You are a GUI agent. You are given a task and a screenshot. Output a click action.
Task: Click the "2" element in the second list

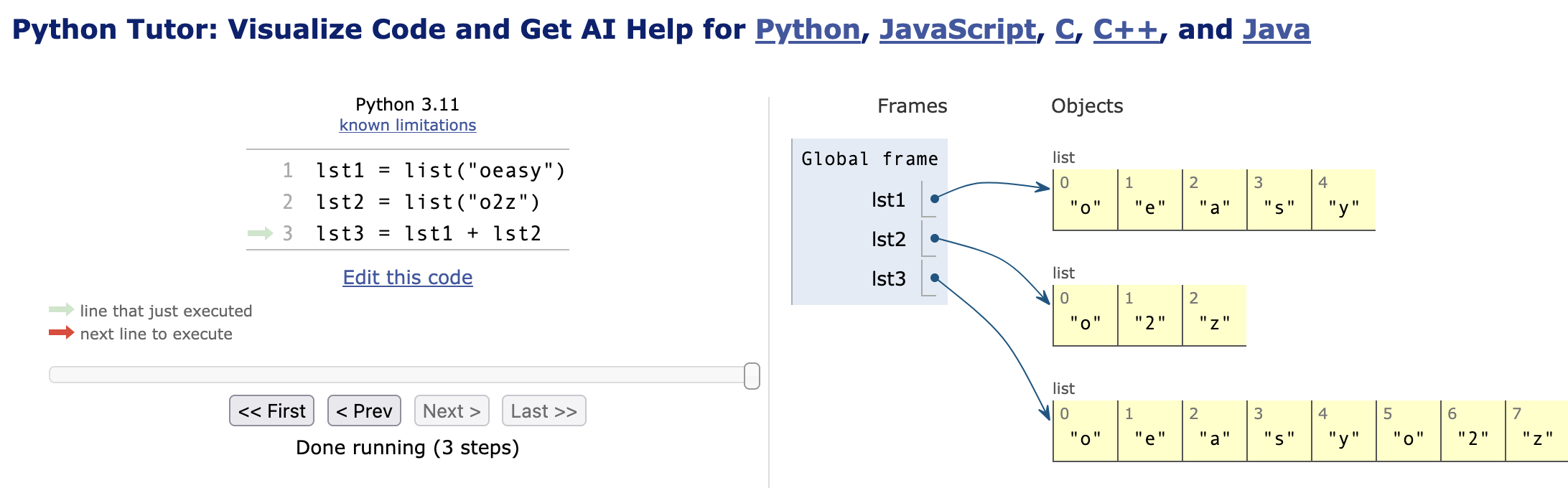[1149, 323]
